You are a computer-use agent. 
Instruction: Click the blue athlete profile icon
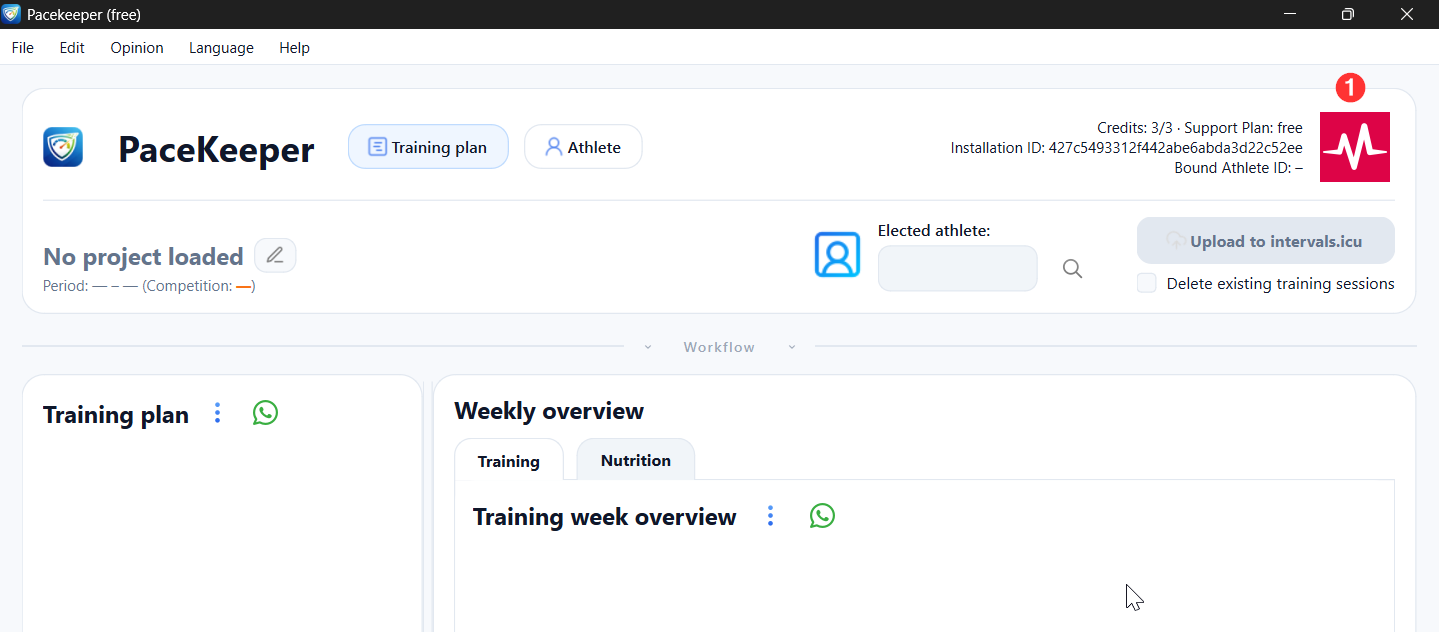point(837,255)
